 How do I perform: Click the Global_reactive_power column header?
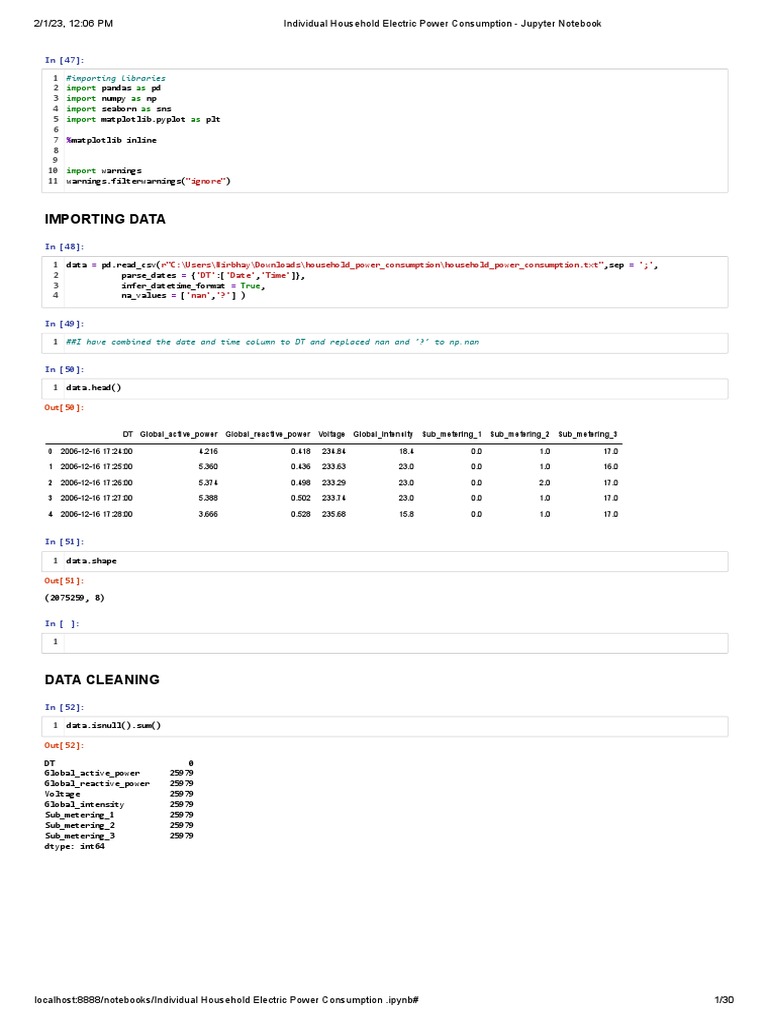click(268, 435)
